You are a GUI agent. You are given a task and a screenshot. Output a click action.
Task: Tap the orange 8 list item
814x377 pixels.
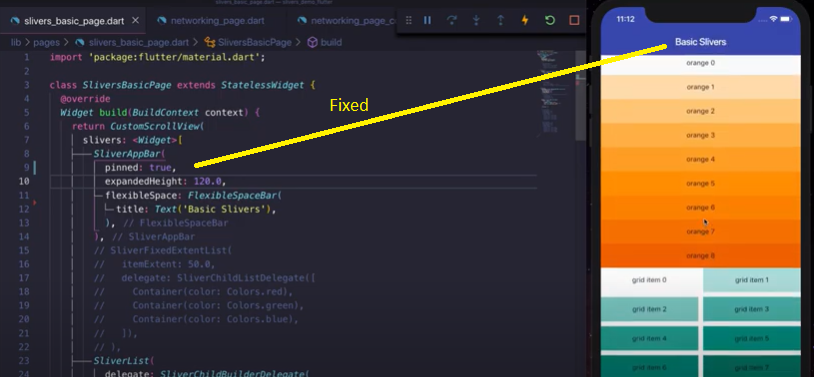point(700,255)
